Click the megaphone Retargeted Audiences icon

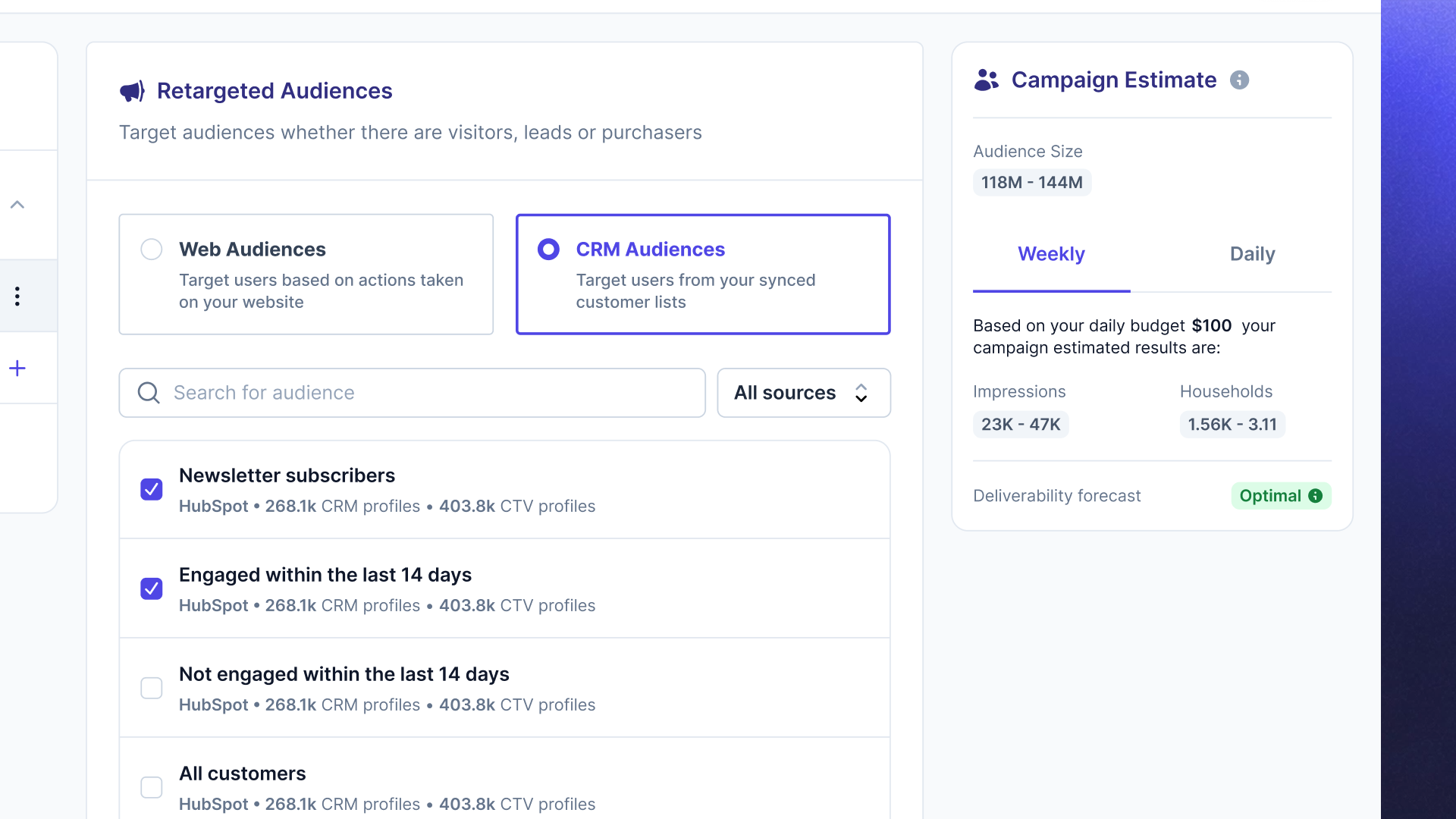click(132, 91)
